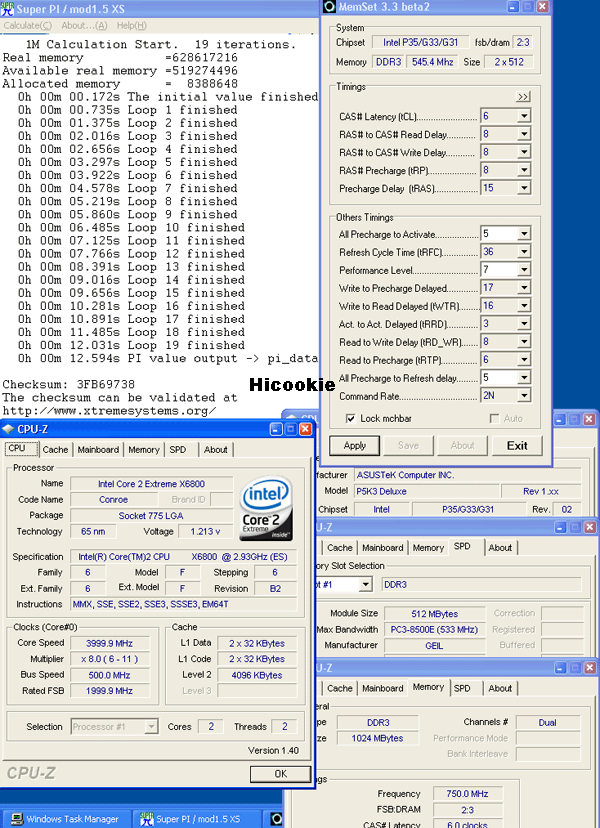
Task: Expand the Read to Write Delay dropdown
Action: pyautogui.click(x=523, y=342)
